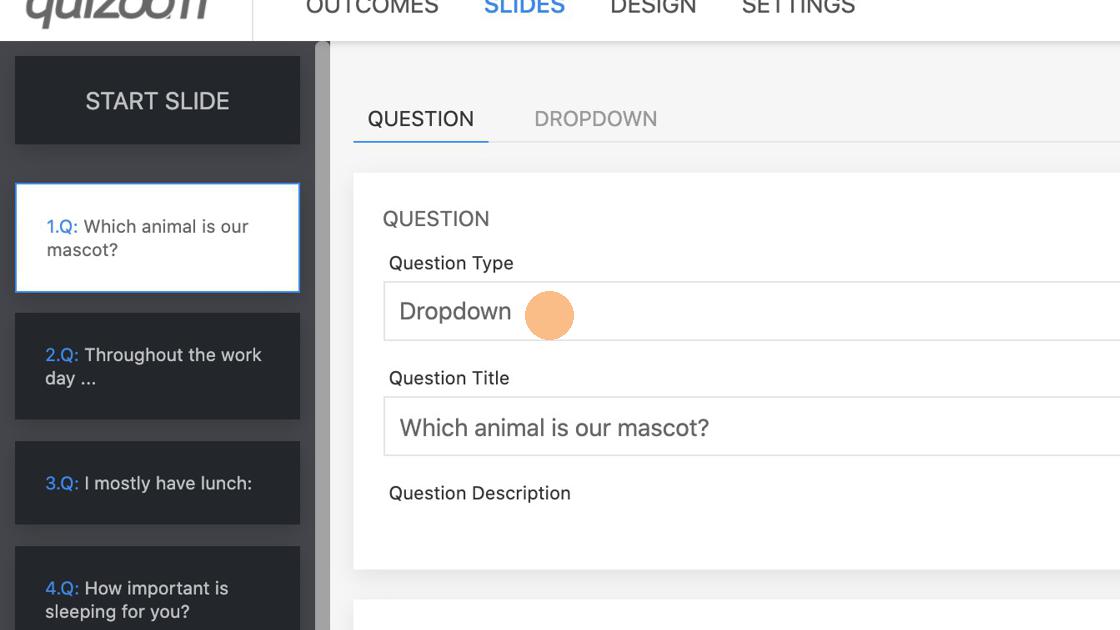Go to the Settings tab
Image resolution: width=1120 pixels, height=630 pixels.
point(798,7)
